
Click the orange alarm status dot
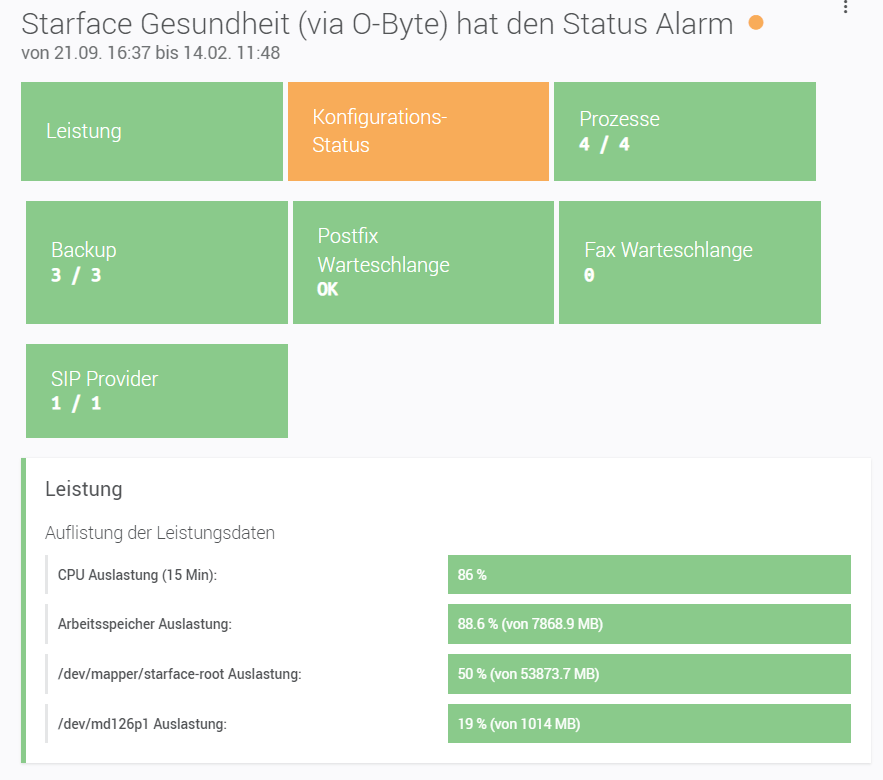tap(756, 23)
